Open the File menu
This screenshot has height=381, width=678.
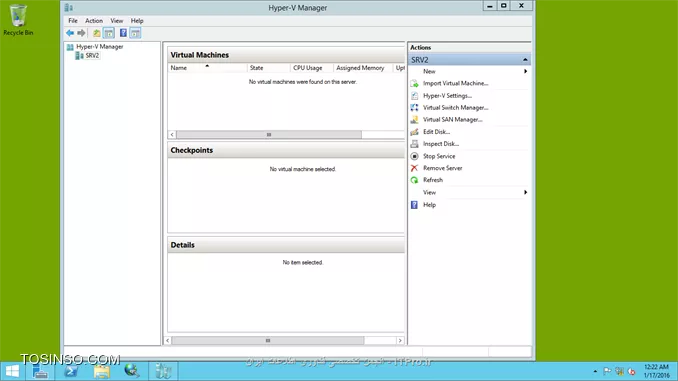point(73,21)
